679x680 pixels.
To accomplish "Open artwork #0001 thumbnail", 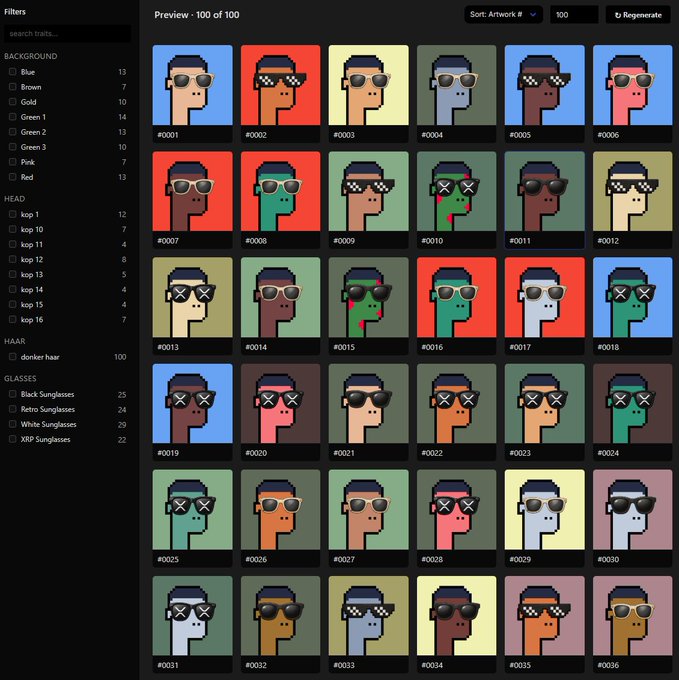I will click(x=193, y=85).
